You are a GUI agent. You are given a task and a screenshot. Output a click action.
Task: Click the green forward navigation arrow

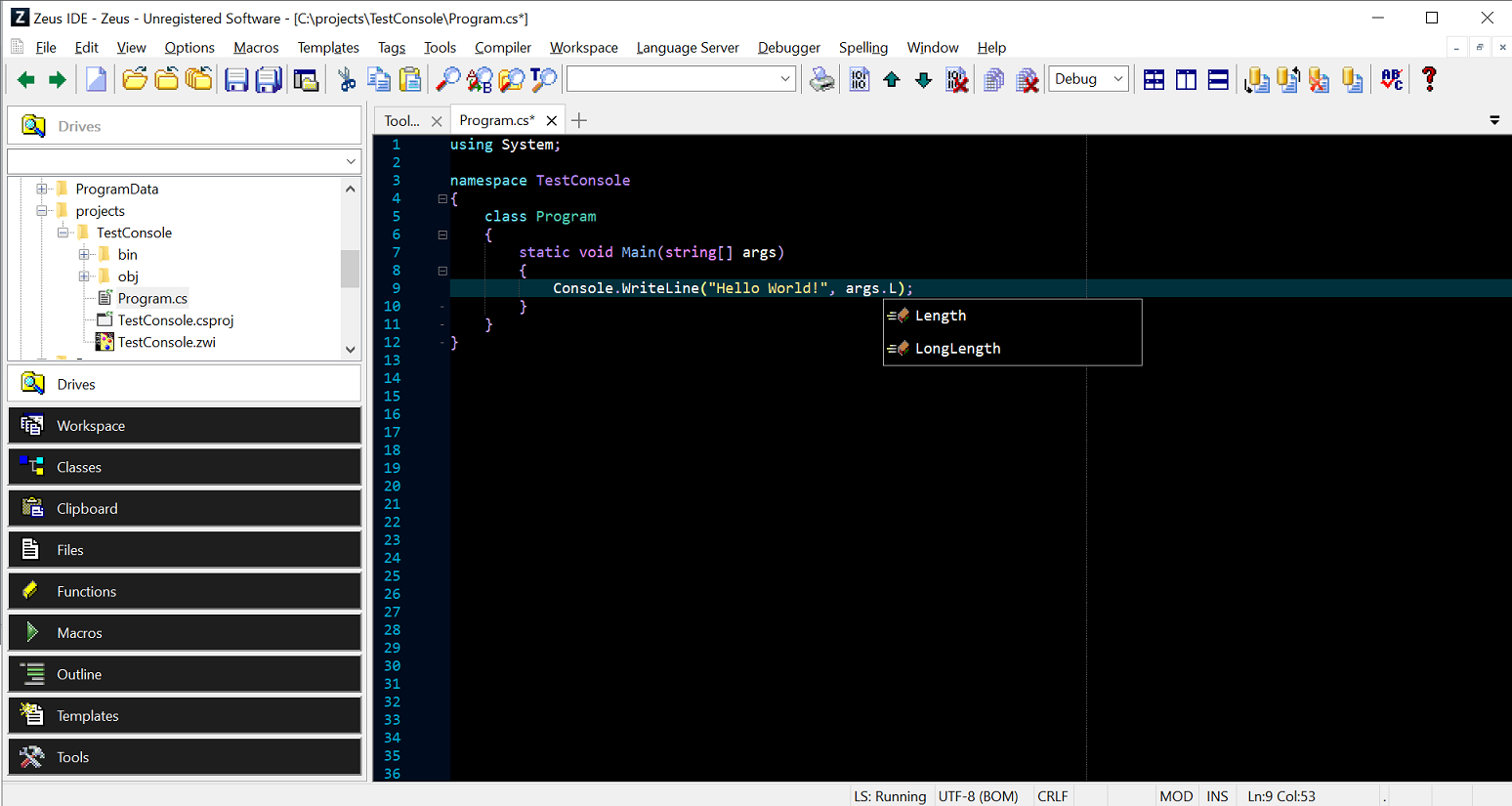58,80
